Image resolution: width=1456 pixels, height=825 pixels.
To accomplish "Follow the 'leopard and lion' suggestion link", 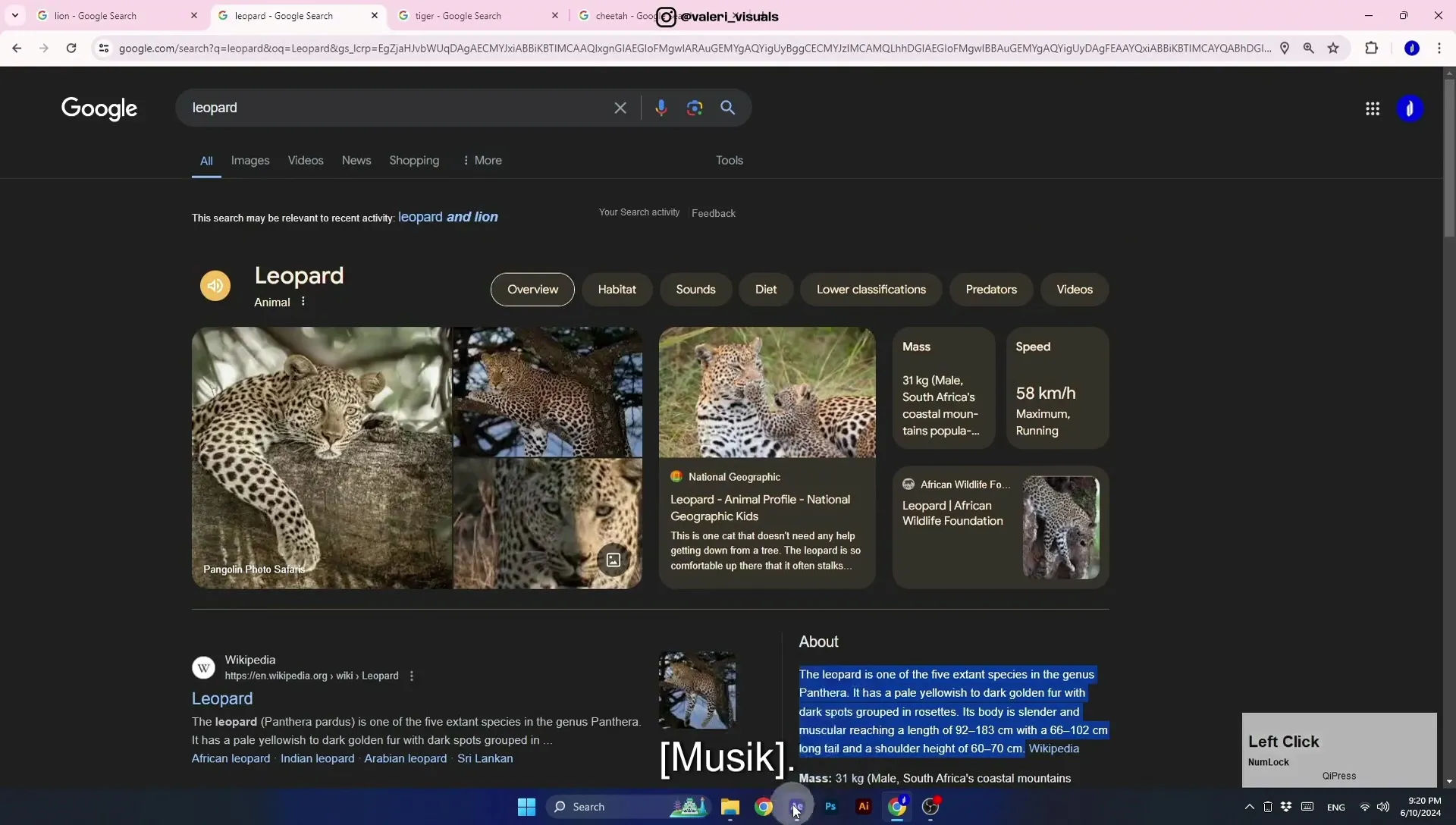I will click(x=448, y=218).
